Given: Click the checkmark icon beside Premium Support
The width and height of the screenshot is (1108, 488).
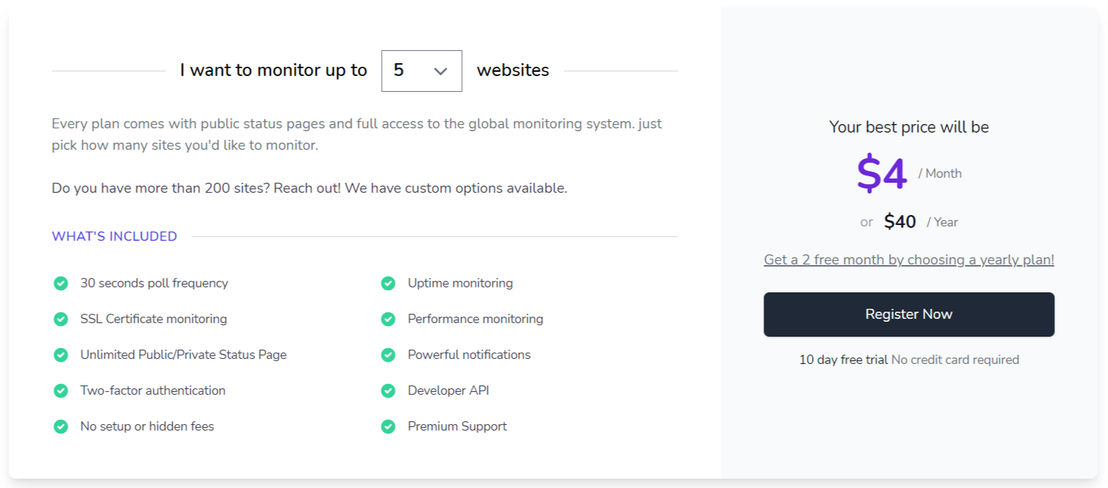Looking at the screenshot, I should (x=388, y=427).
